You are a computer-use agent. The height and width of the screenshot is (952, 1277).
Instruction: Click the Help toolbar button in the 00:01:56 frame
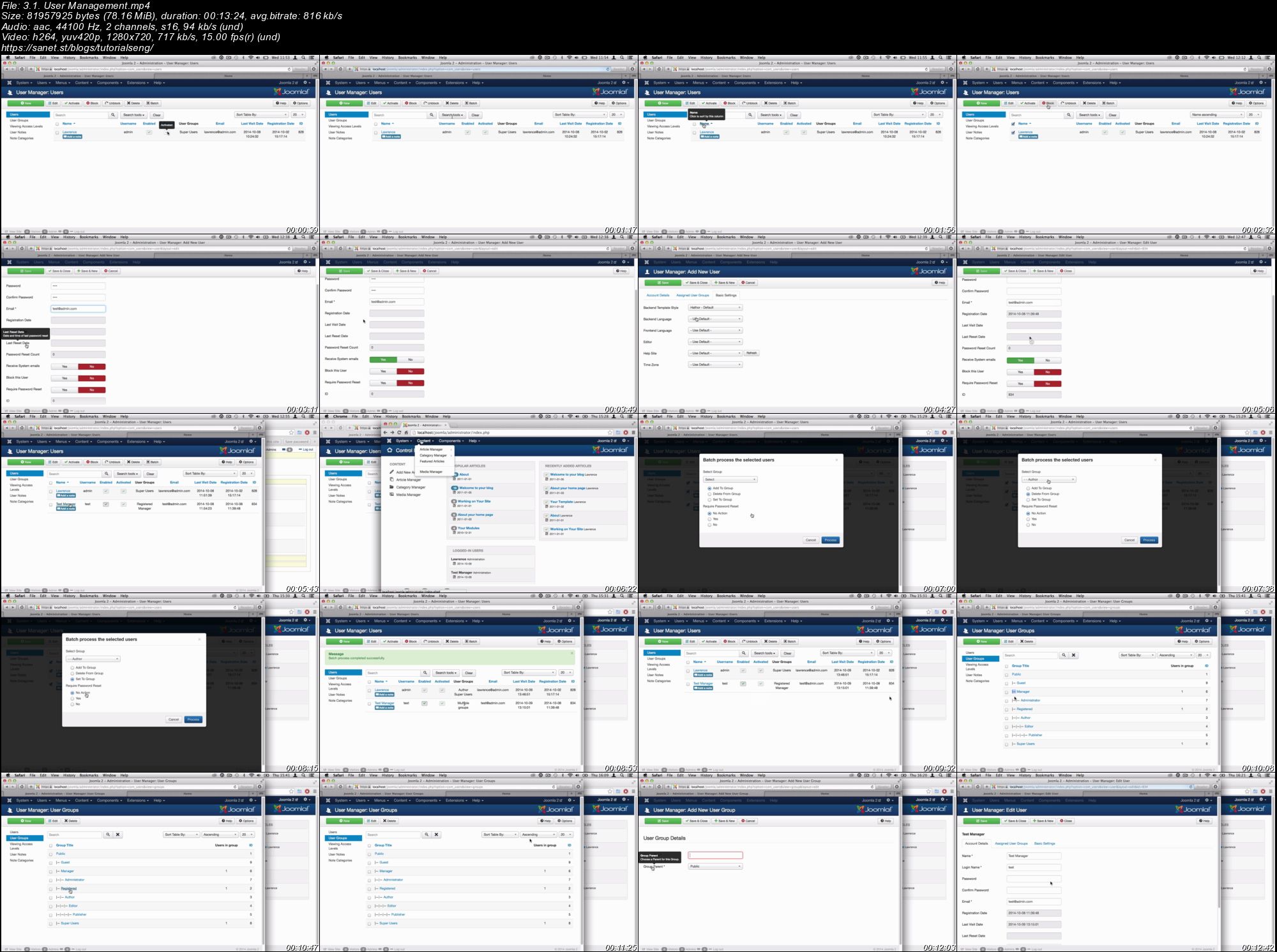918,103
